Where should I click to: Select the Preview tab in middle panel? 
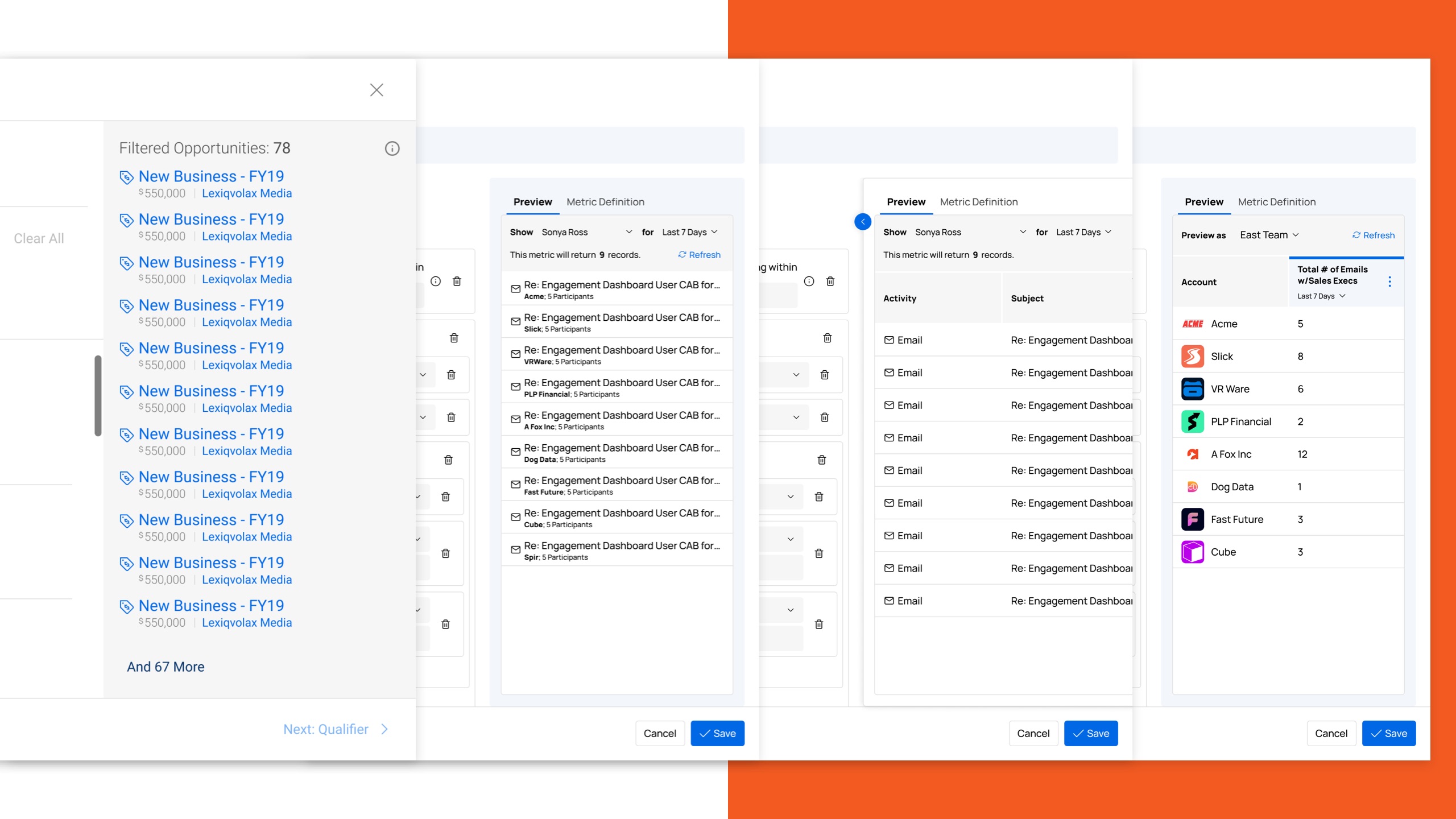click(x=905, y=202)
